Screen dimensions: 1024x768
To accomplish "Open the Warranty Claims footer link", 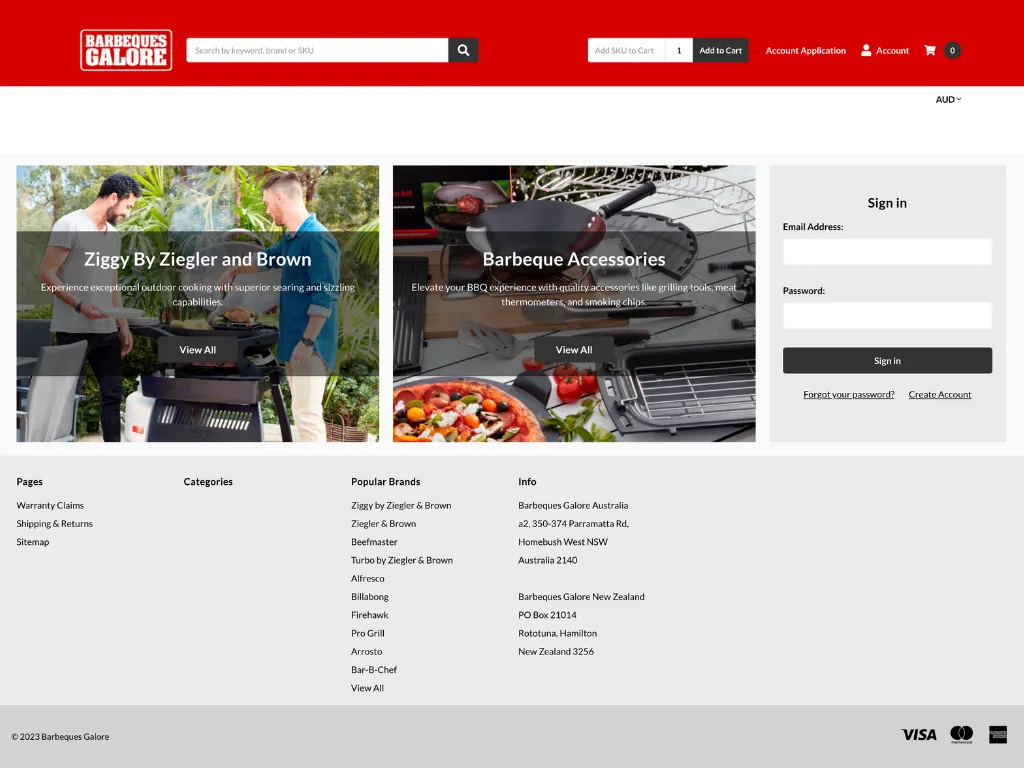I will pyautogui.click(x=50, y=506).
